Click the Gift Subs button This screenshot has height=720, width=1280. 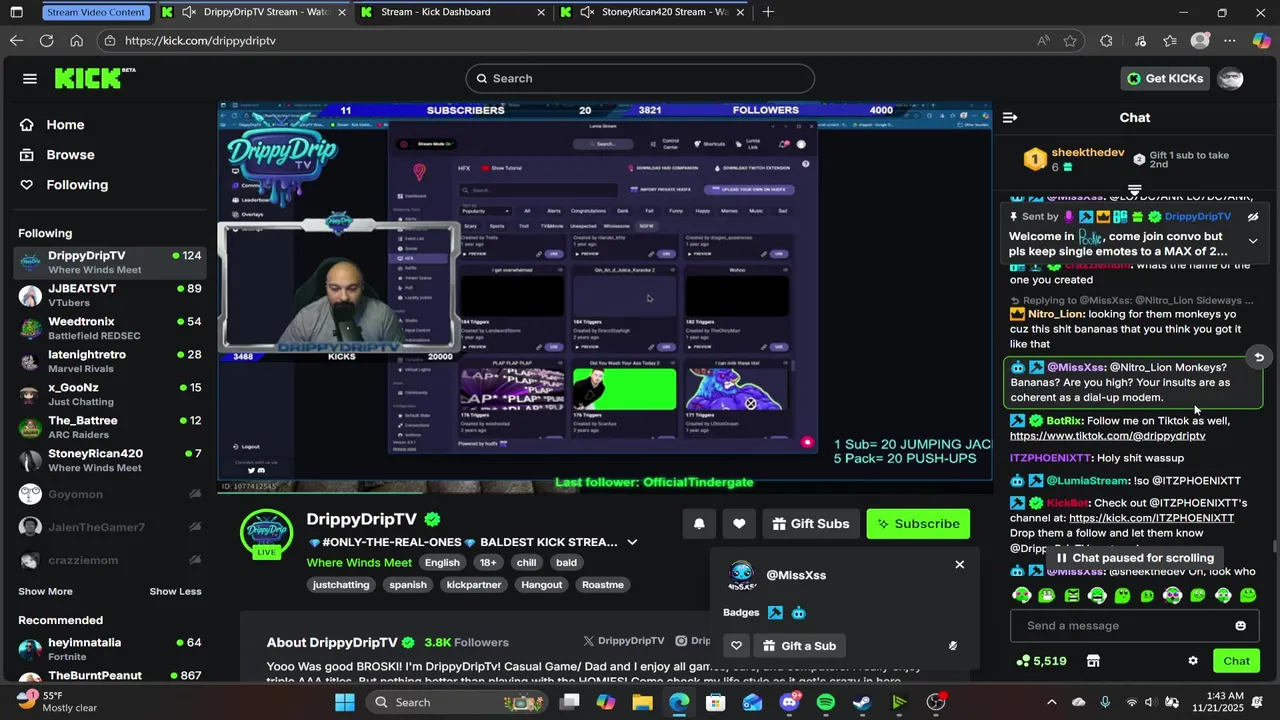tap(811, 524)
